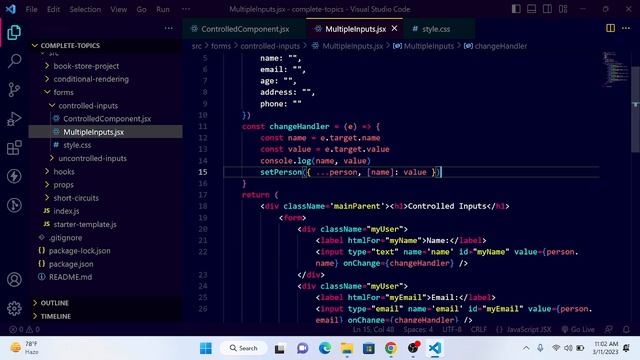Open the Manage gear icon
Image resolution: width=640 pixels, height=360 pixels.
coord(14,308)
